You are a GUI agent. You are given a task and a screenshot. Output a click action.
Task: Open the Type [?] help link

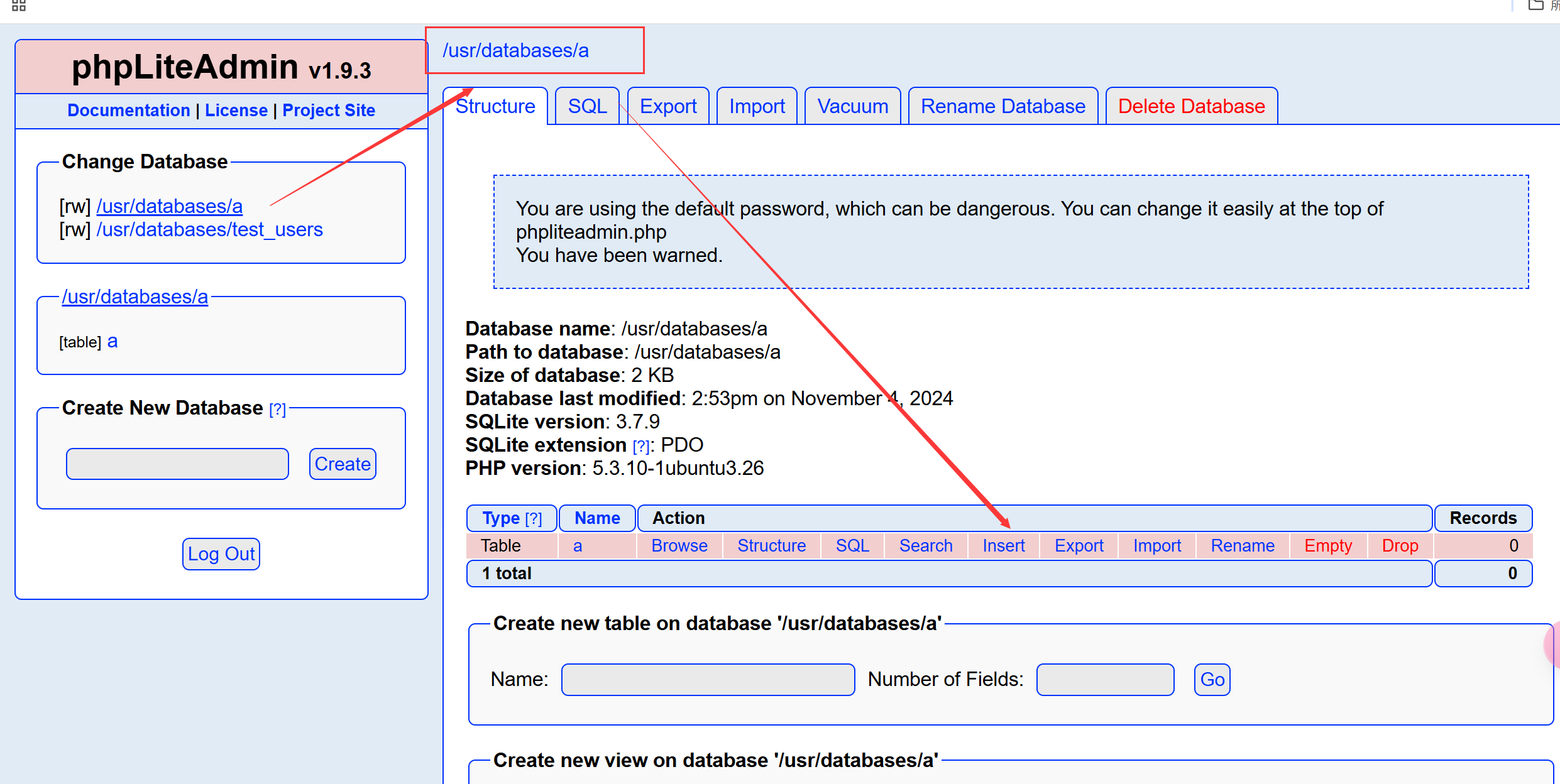[534, 519]
